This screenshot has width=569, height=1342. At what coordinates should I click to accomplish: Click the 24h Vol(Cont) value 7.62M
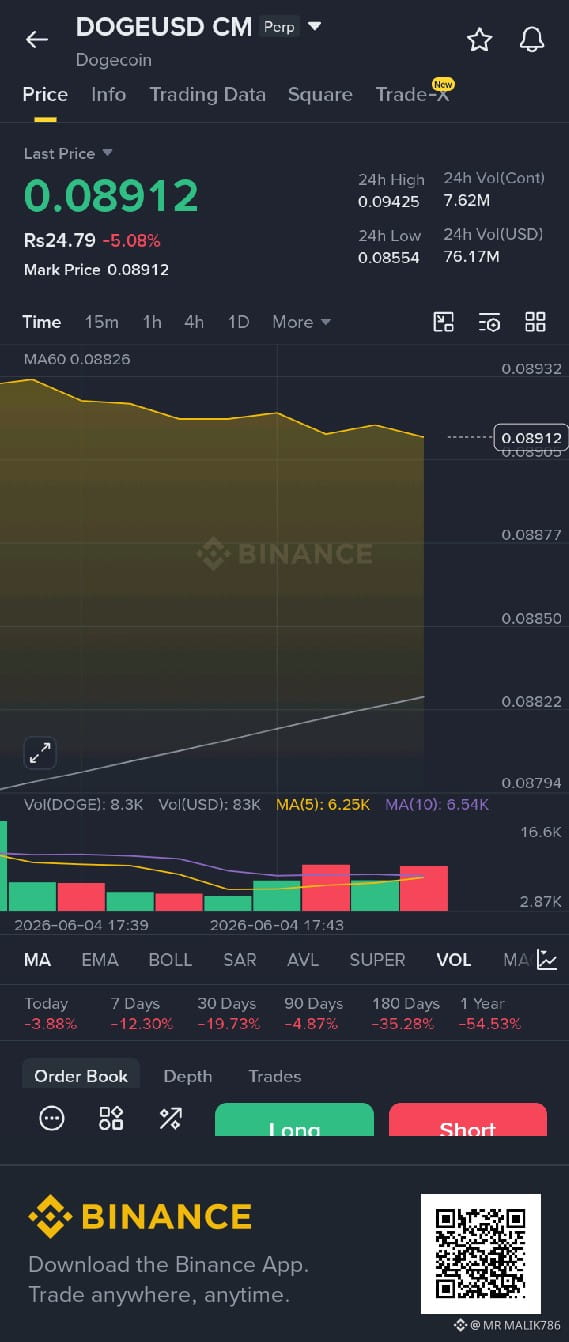tap(466, 200)
